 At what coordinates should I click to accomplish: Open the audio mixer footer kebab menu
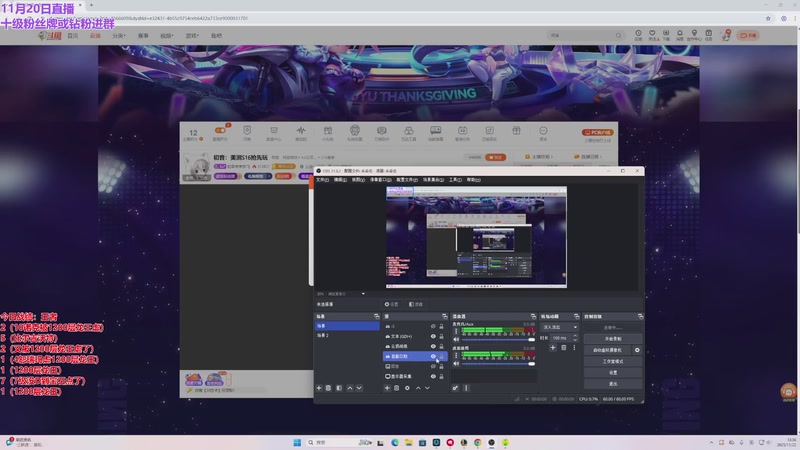tap(466, 388)
